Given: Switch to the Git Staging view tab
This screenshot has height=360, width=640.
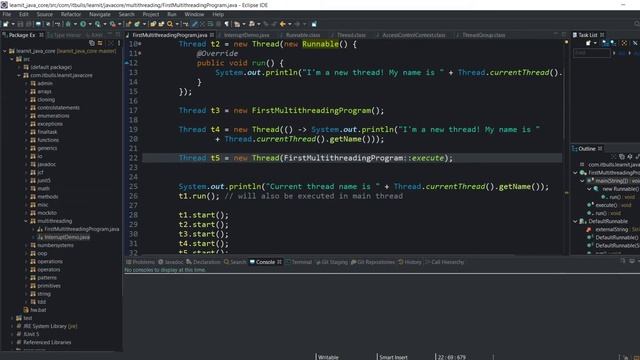Looking at the screenshot, I should pos(331,262).
